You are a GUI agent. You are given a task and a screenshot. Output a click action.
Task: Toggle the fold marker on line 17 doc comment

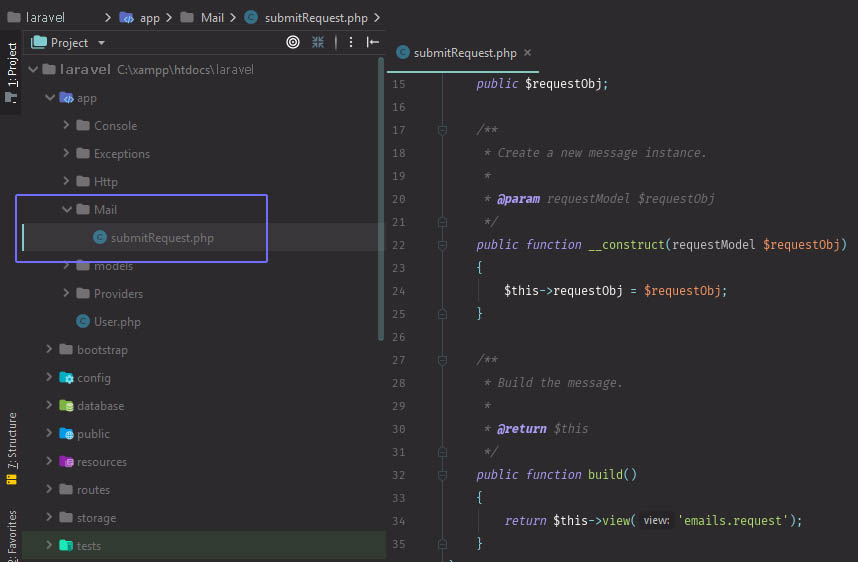442,130
